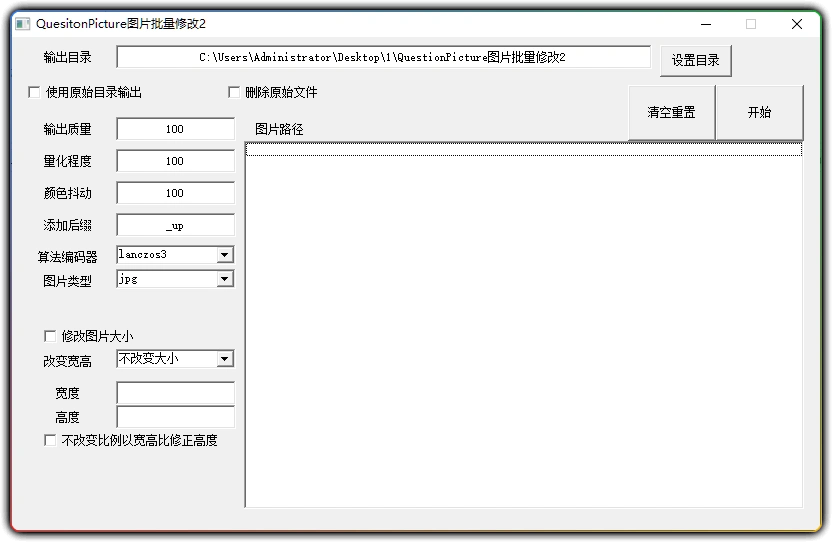Click the 算法编码器 label

pyautogui.click(x=67, y=257)
